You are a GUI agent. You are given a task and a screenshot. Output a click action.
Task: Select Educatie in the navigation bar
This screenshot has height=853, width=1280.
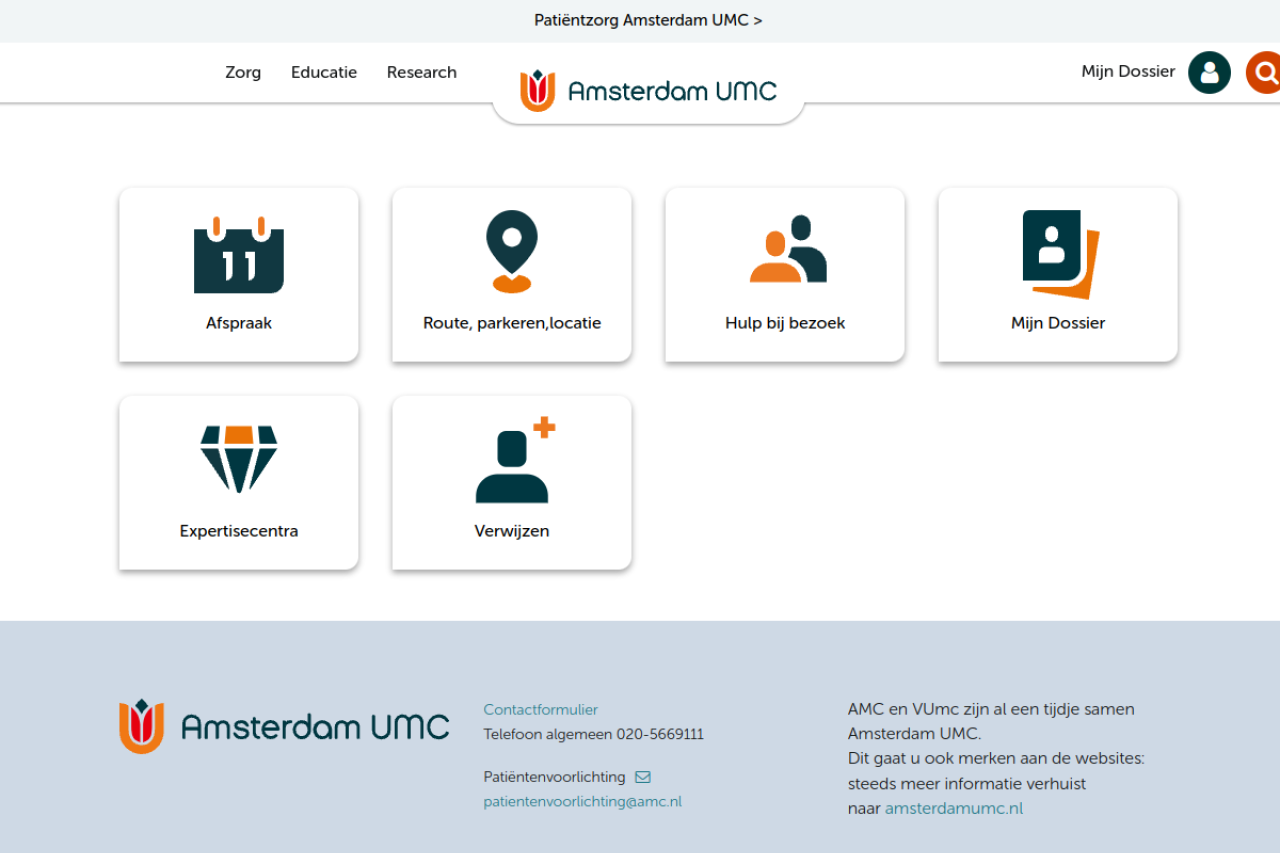coord(324,72)
